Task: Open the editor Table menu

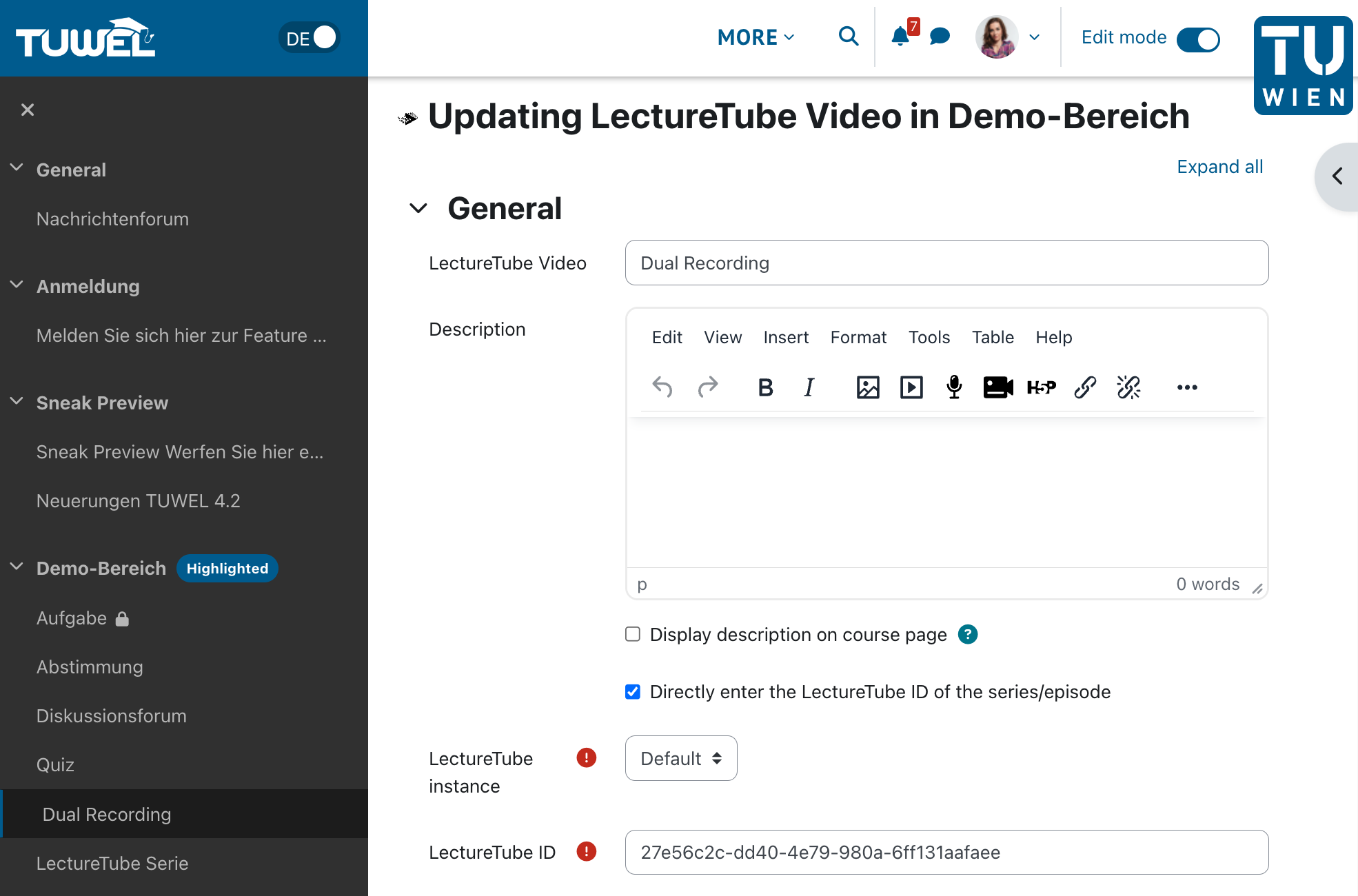Action: click(x=993, y=337)
